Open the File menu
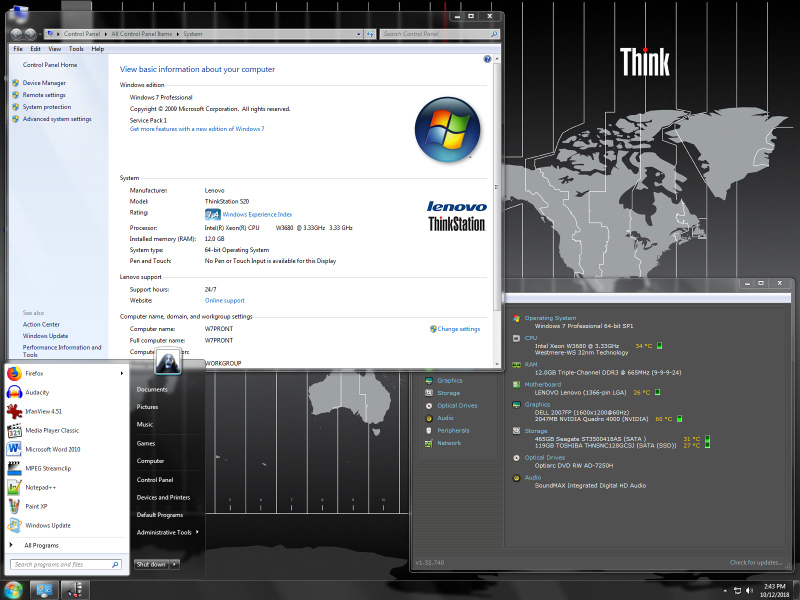The height and width of the screenshot is (600, 800). point(18,49)
